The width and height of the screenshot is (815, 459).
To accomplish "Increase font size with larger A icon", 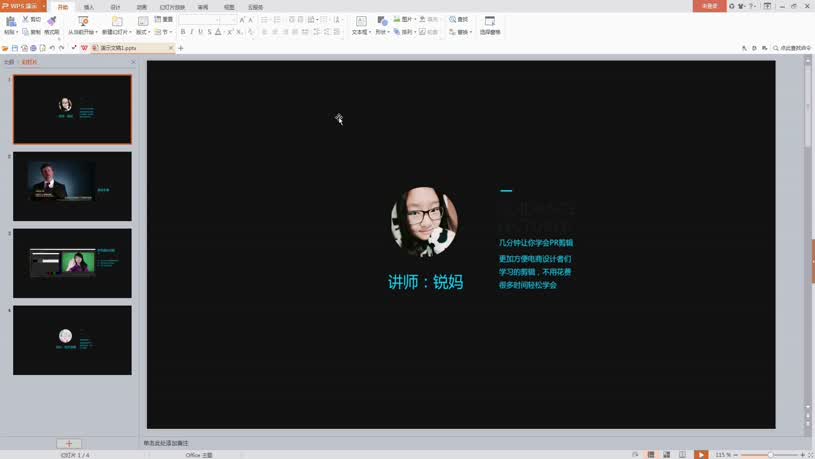I will tap(242, 20).
